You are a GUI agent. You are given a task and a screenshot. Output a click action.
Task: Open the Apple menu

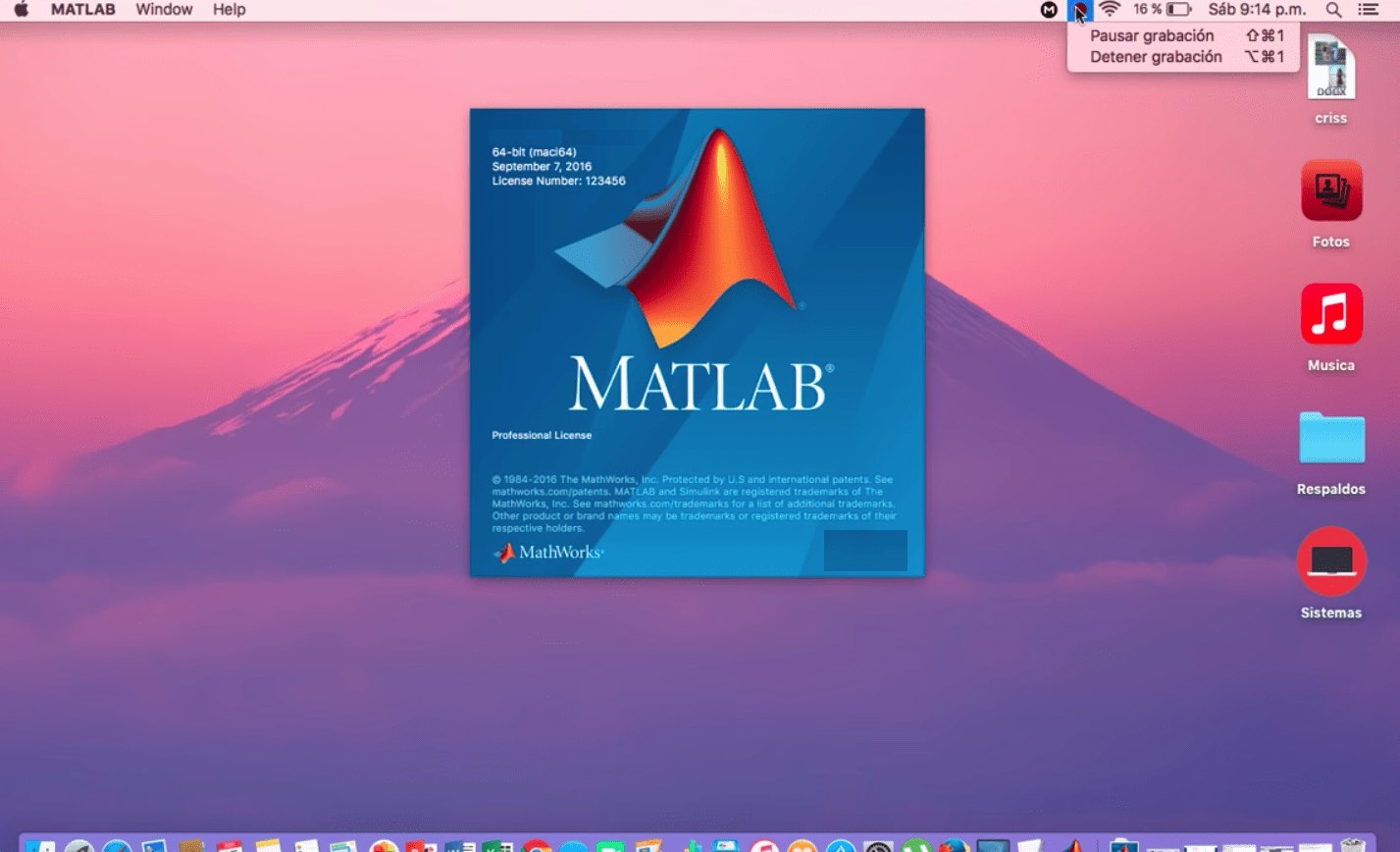tap(21, 9)
